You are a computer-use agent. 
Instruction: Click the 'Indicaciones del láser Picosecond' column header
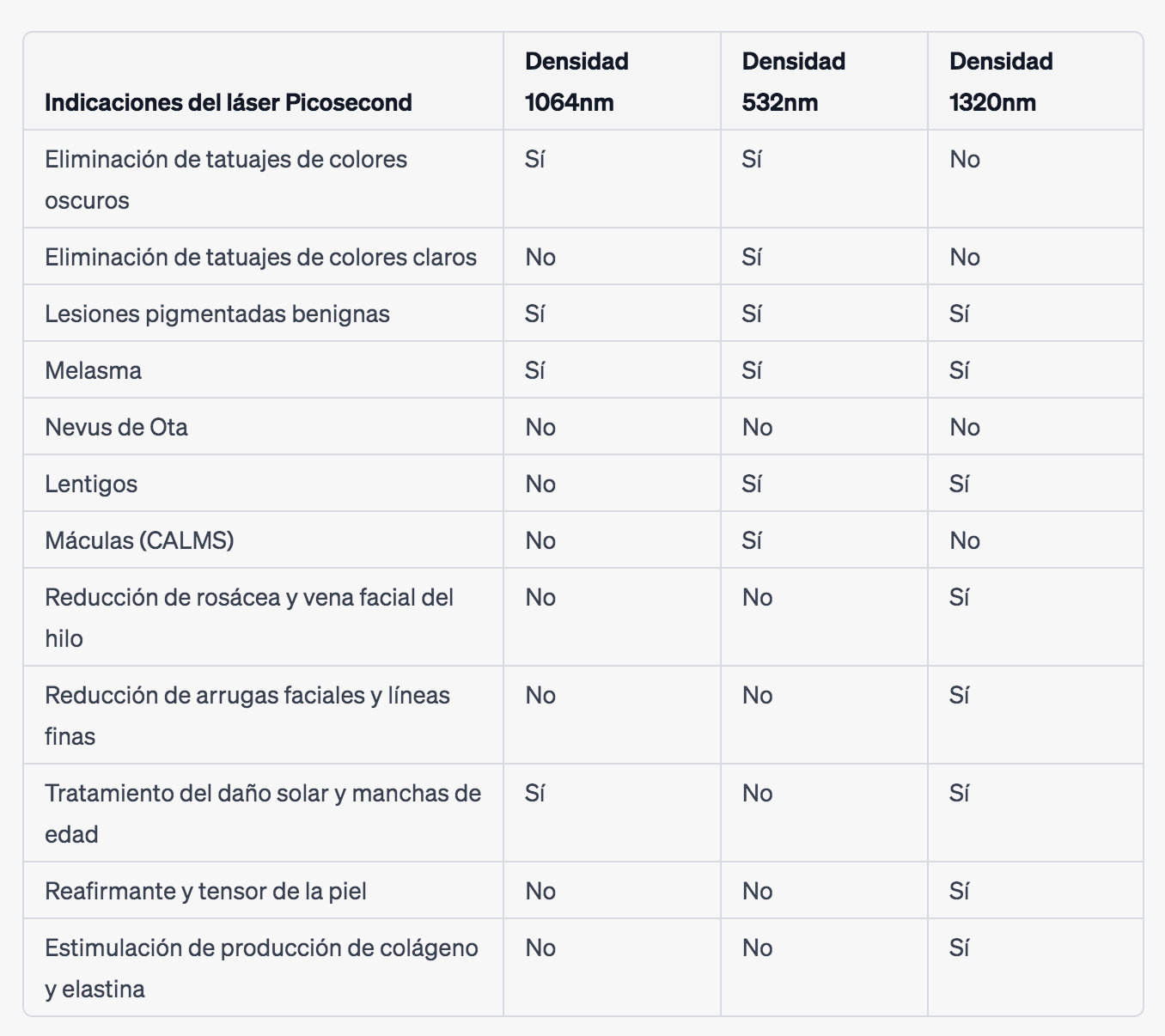click(x=229, y=102)
